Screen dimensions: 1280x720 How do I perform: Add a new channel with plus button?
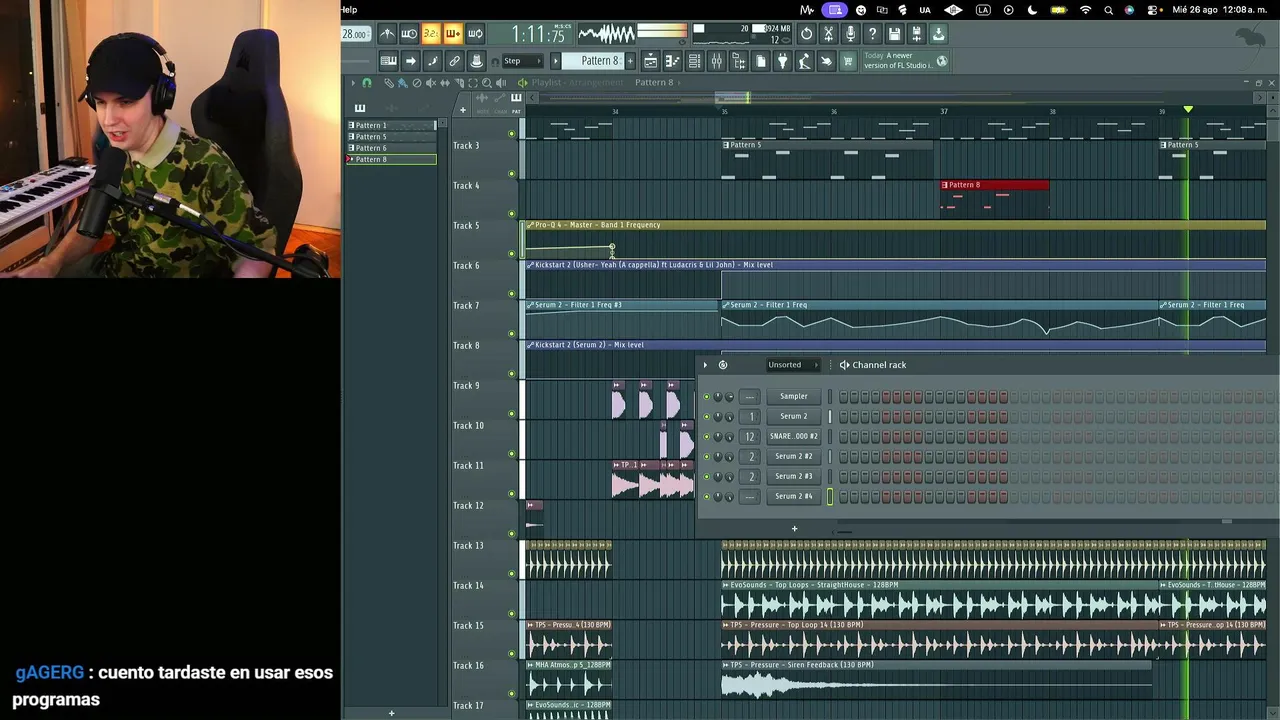[795, 528]
